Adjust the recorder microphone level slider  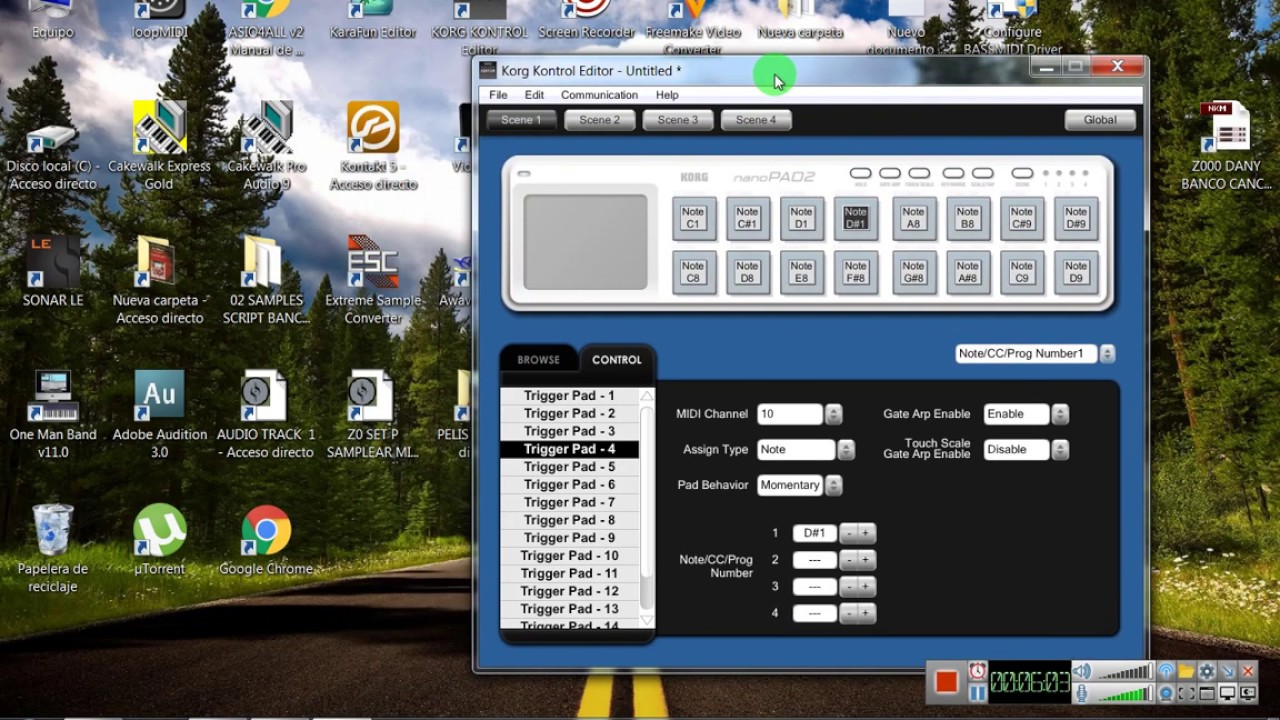tap(1124, 692)
